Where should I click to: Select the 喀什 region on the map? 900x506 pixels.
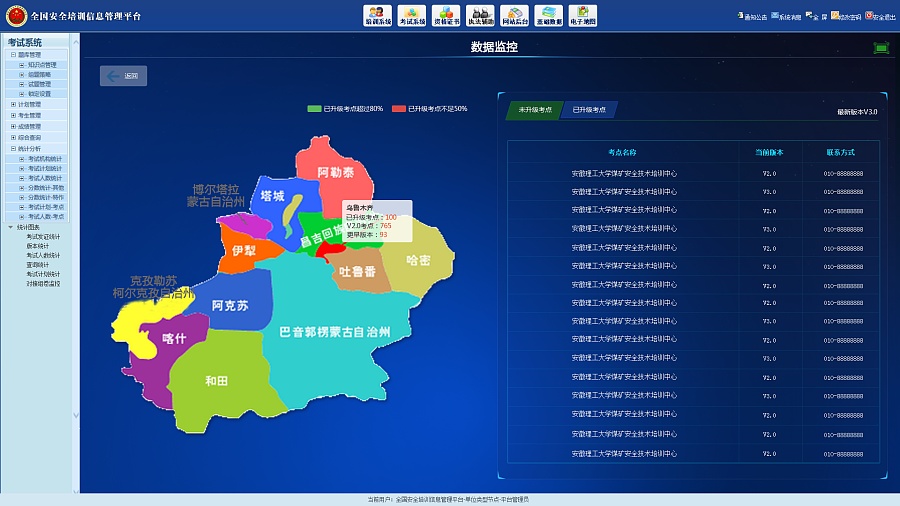pos(174,339)
